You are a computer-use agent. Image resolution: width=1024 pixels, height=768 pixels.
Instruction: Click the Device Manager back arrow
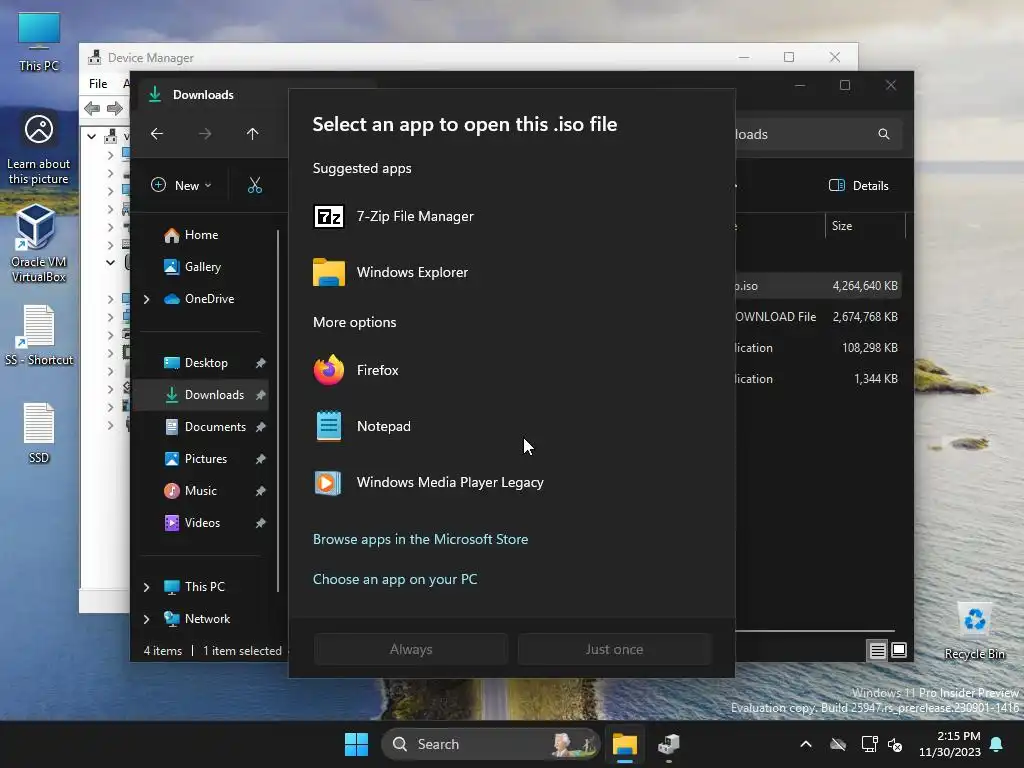(x=92, y=108)
